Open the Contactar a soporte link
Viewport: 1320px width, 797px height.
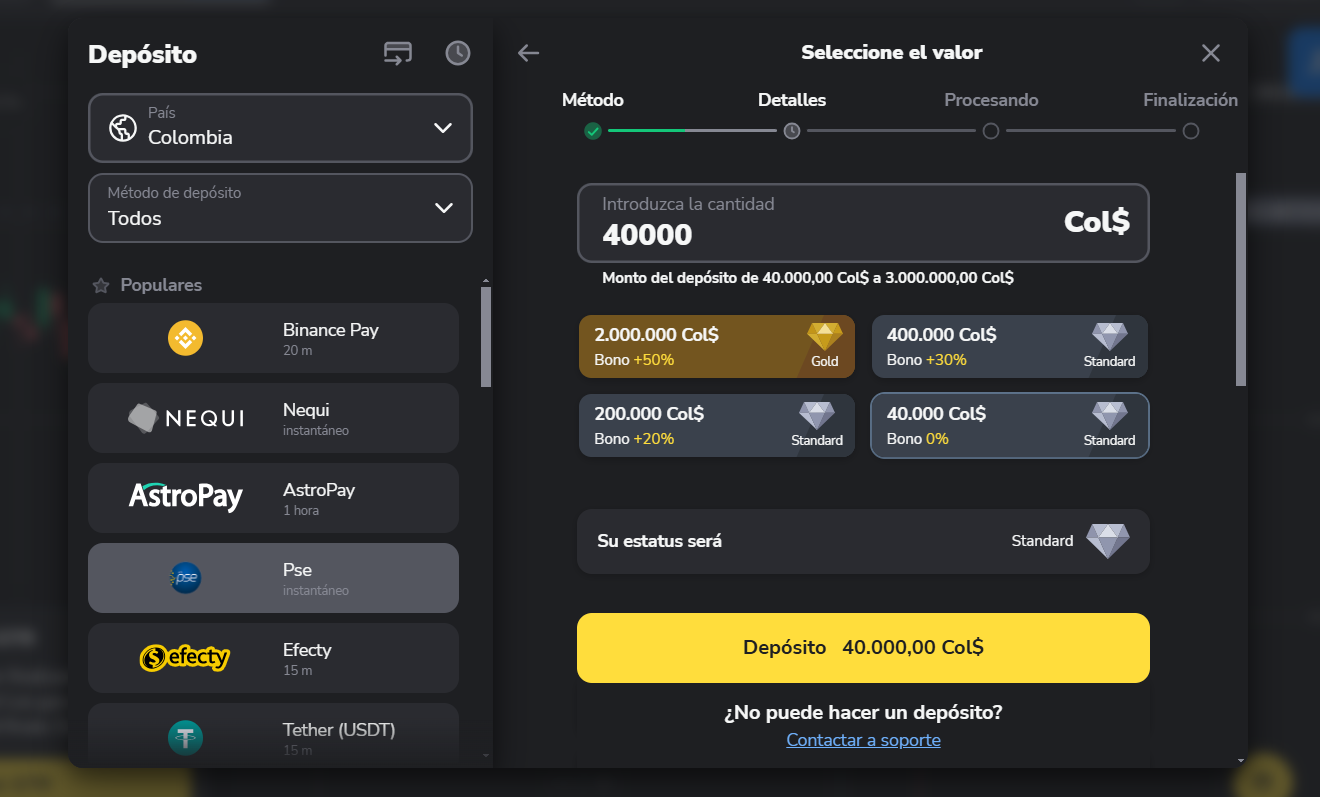click(863, 740)
